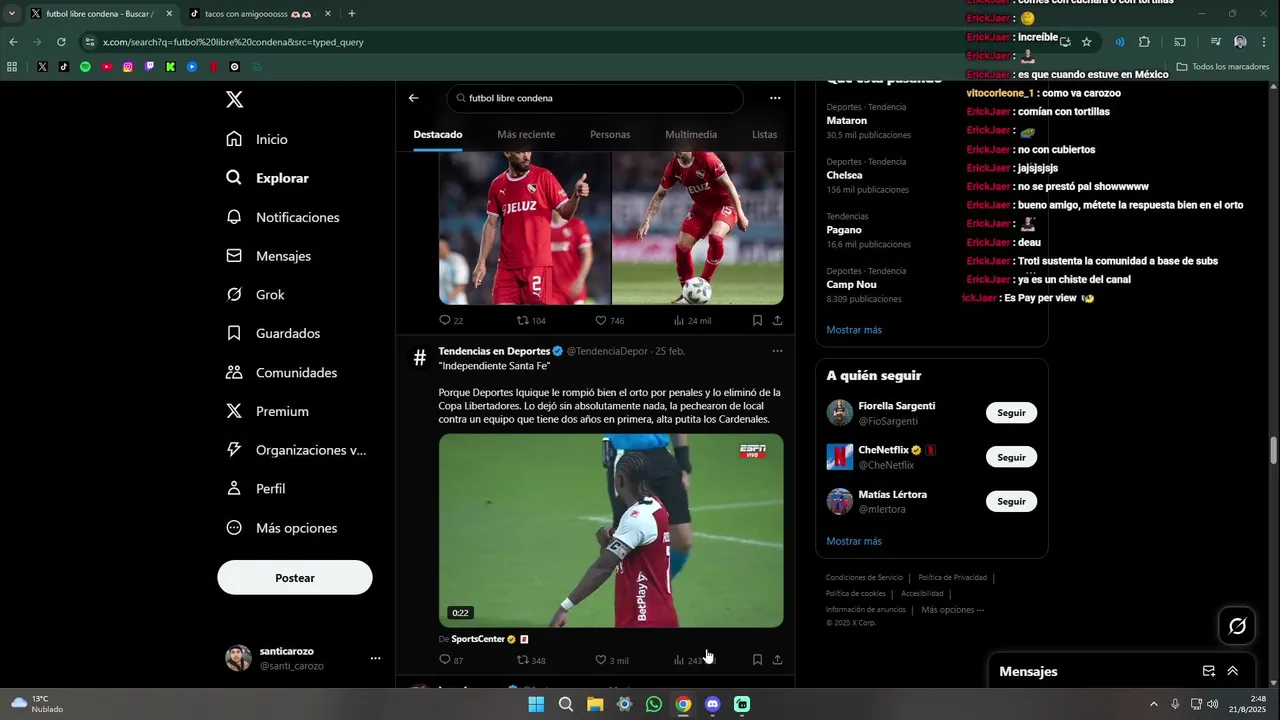Viewport: 1280px width, 720px height.
Task: Click the back arrow beside search box
Action: click(413, 98)
